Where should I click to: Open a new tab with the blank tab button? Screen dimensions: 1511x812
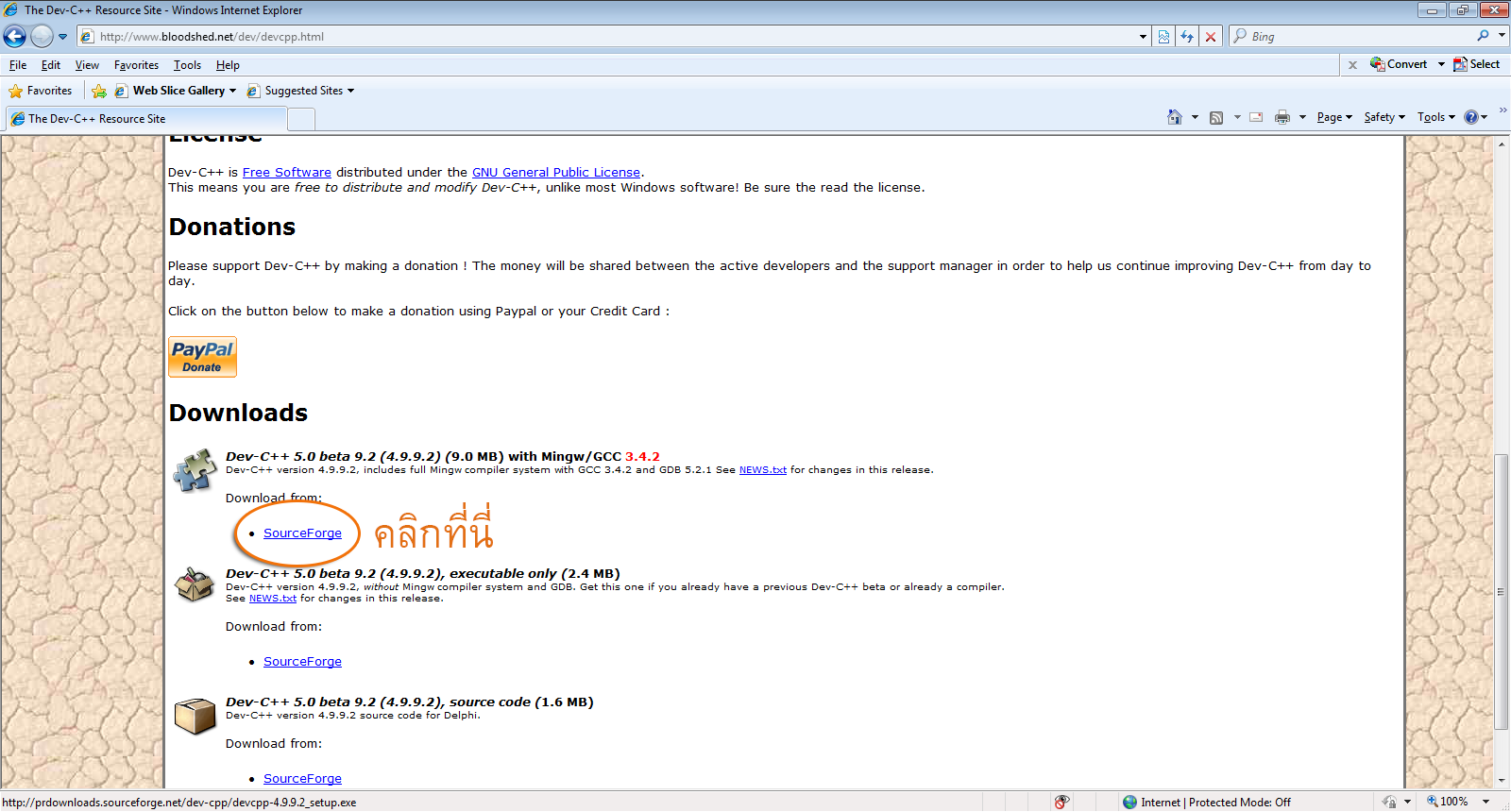301,119
